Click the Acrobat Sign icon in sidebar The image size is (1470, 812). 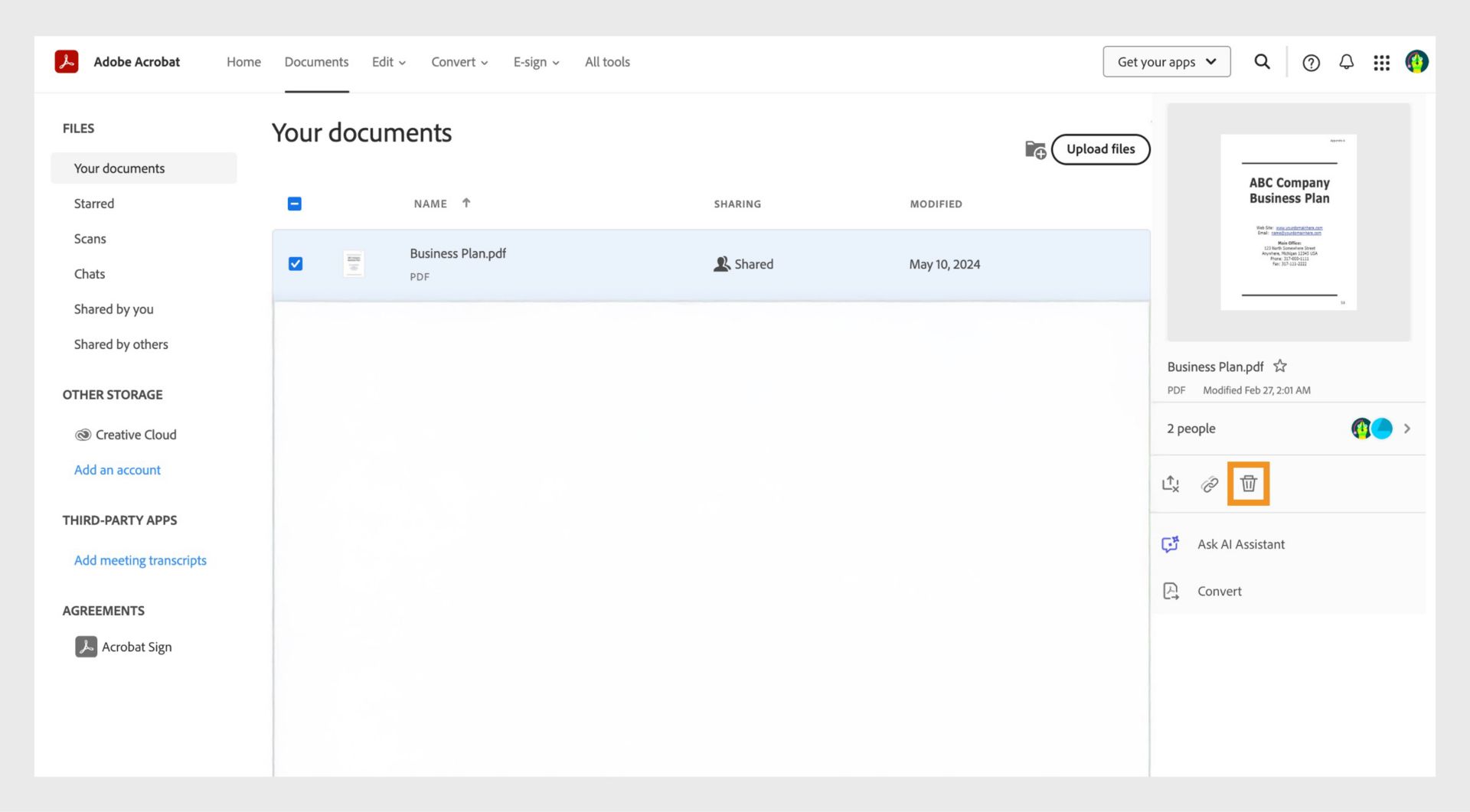(86, 647)
